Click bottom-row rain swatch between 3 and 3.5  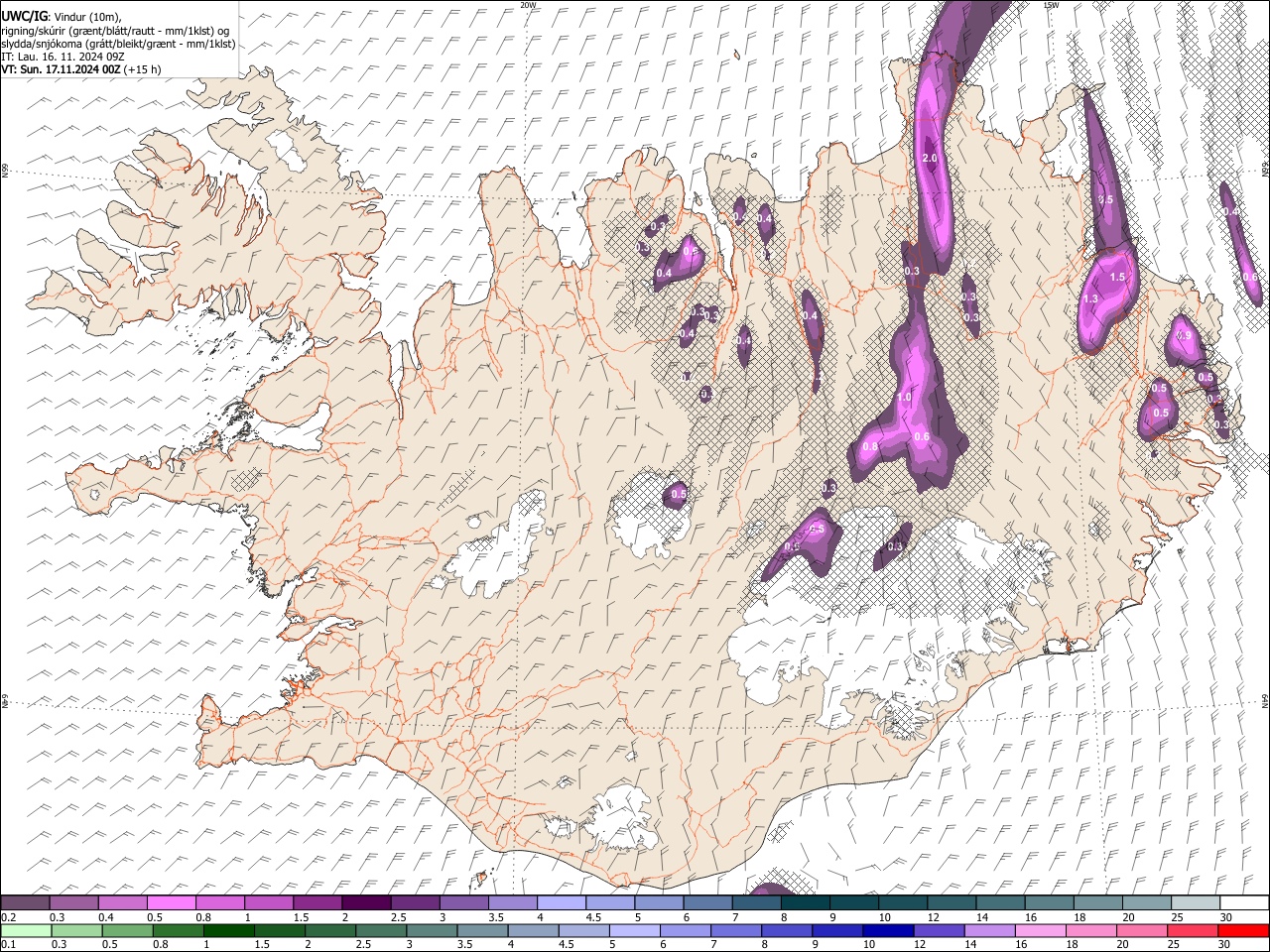[x=433, y=930]
